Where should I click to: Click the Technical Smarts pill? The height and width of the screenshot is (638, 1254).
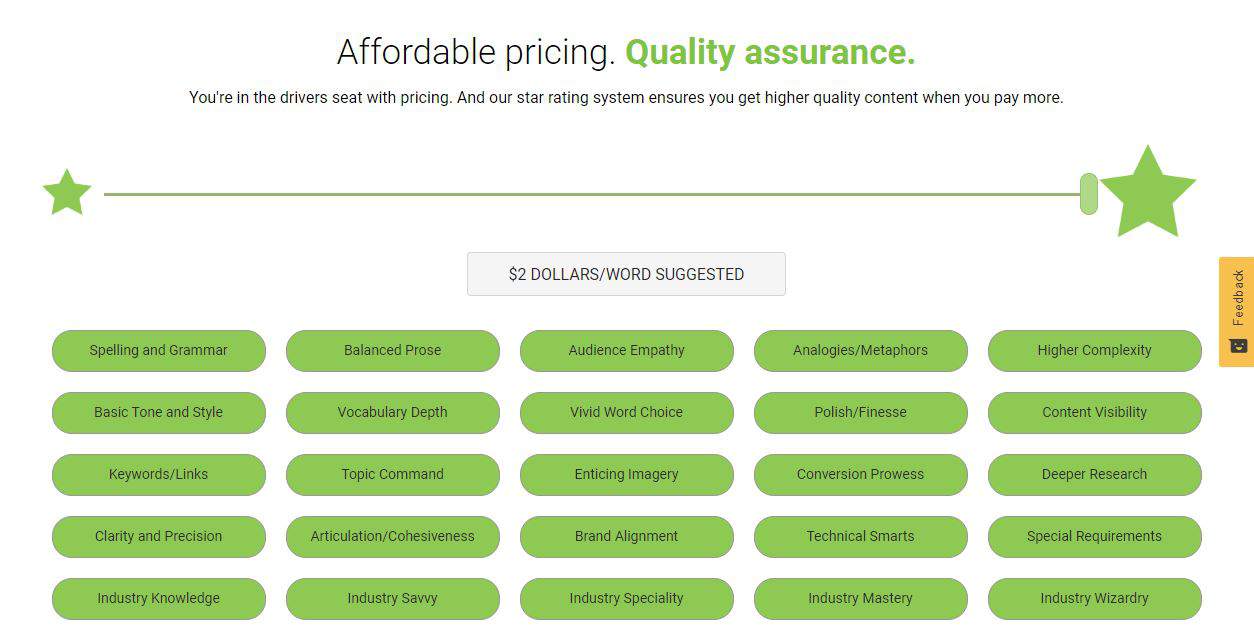click(861, 537)
